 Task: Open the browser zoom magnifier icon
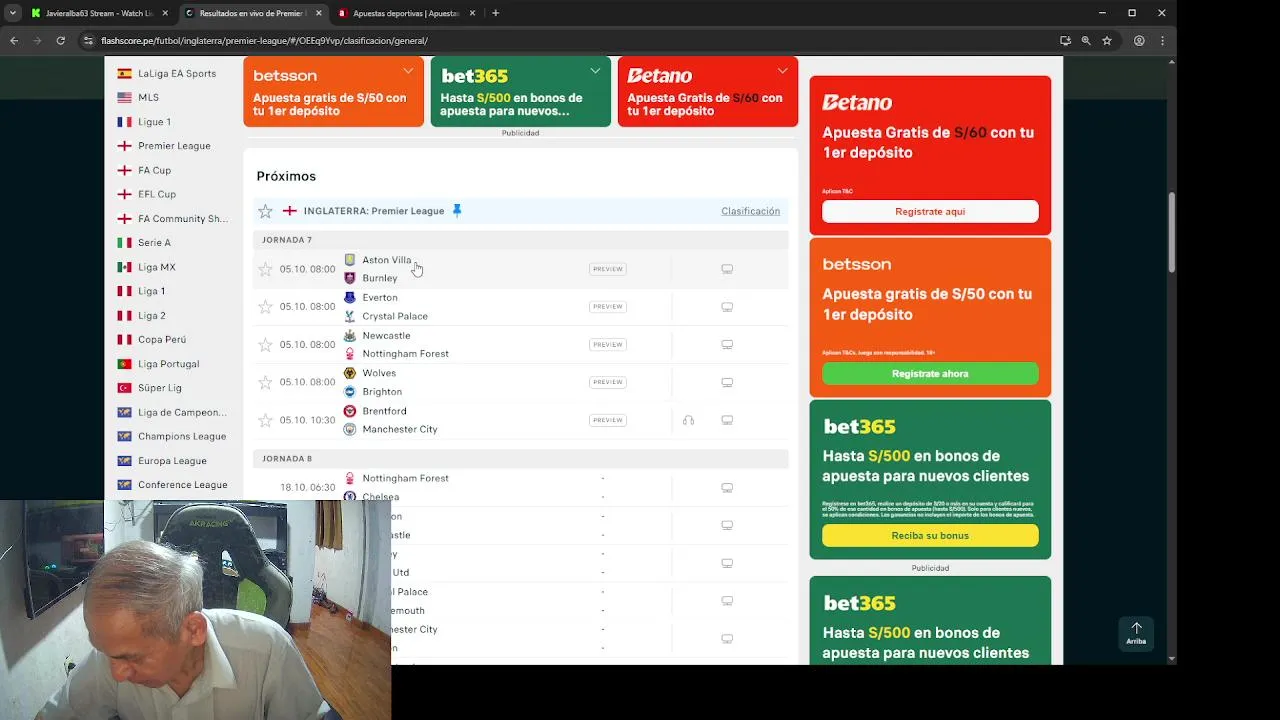(1086, 41)
